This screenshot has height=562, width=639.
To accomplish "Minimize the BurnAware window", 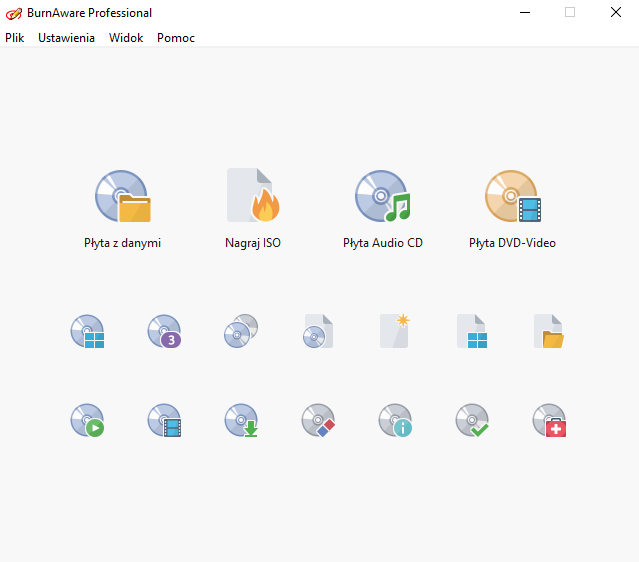I will click(x=525, y=13).
